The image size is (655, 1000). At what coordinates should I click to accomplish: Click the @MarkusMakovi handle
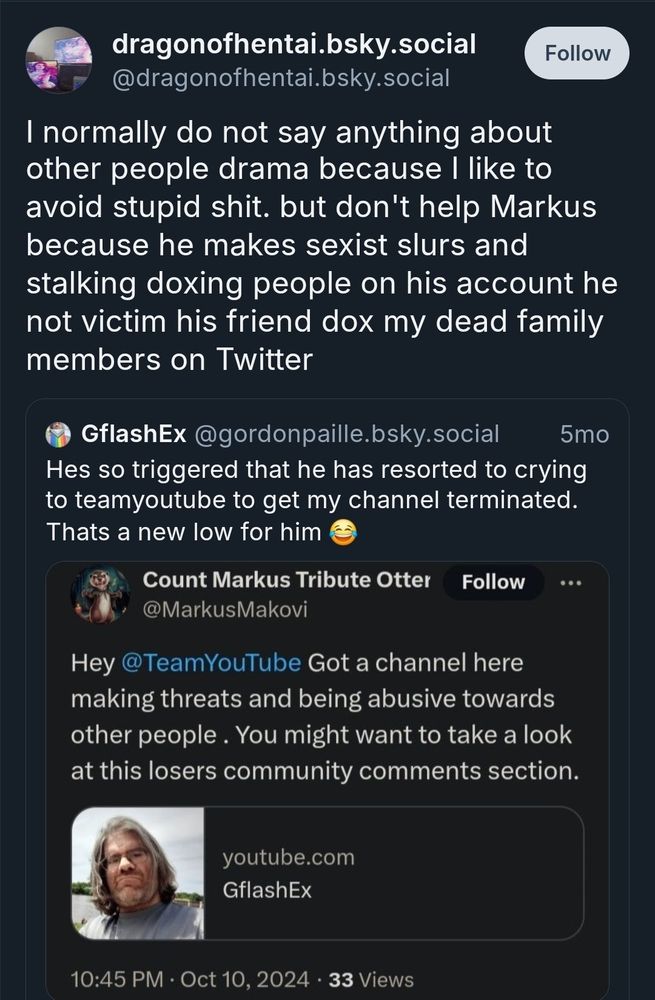(x=206, y=608)
